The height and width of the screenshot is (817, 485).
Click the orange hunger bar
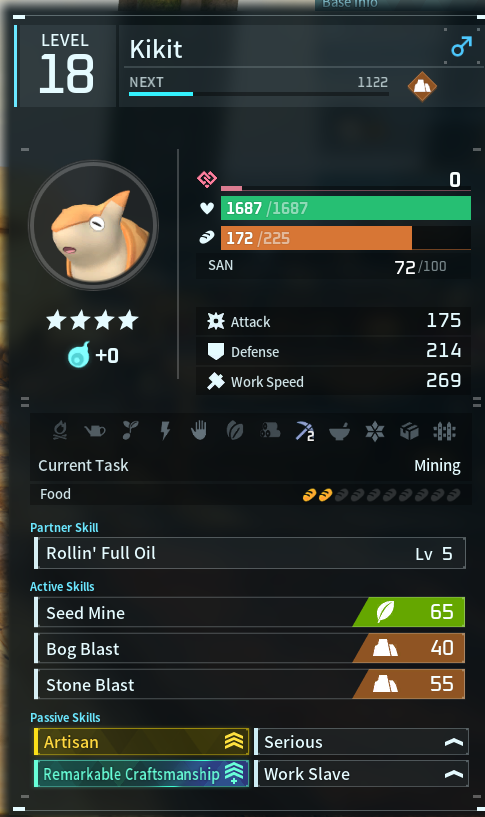[x=345, y=238]
